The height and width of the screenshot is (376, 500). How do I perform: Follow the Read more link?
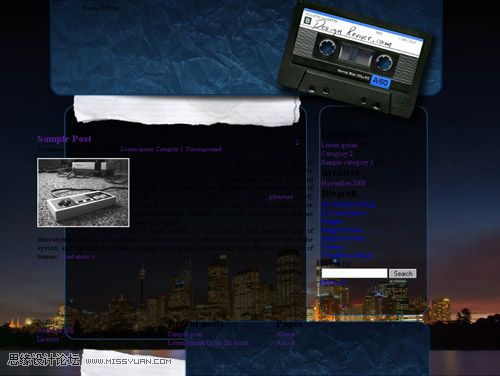[77, 257]
